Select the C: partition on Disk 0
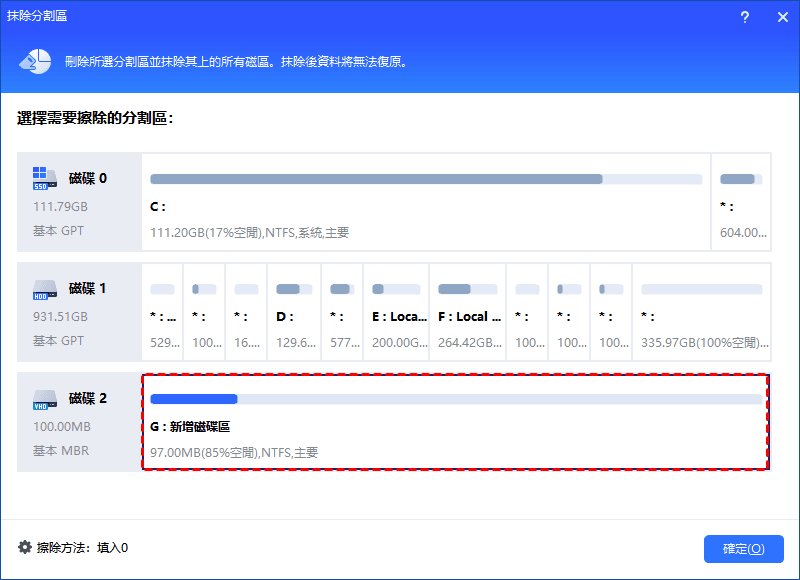 tap(426, 207)
